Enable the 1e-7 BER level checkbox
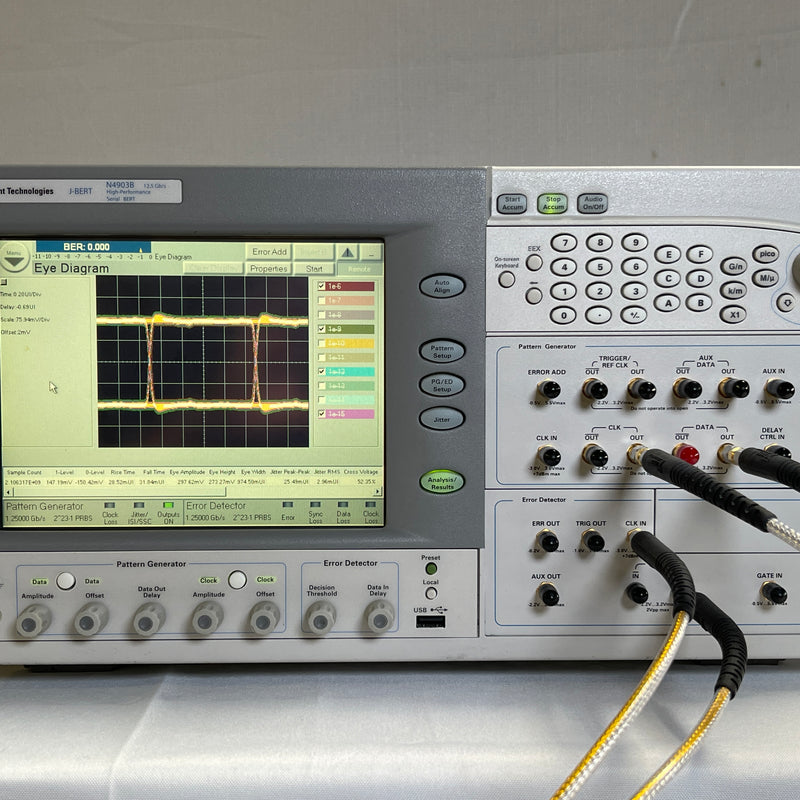Screen dimensions: 800x800 click(321, 300)
